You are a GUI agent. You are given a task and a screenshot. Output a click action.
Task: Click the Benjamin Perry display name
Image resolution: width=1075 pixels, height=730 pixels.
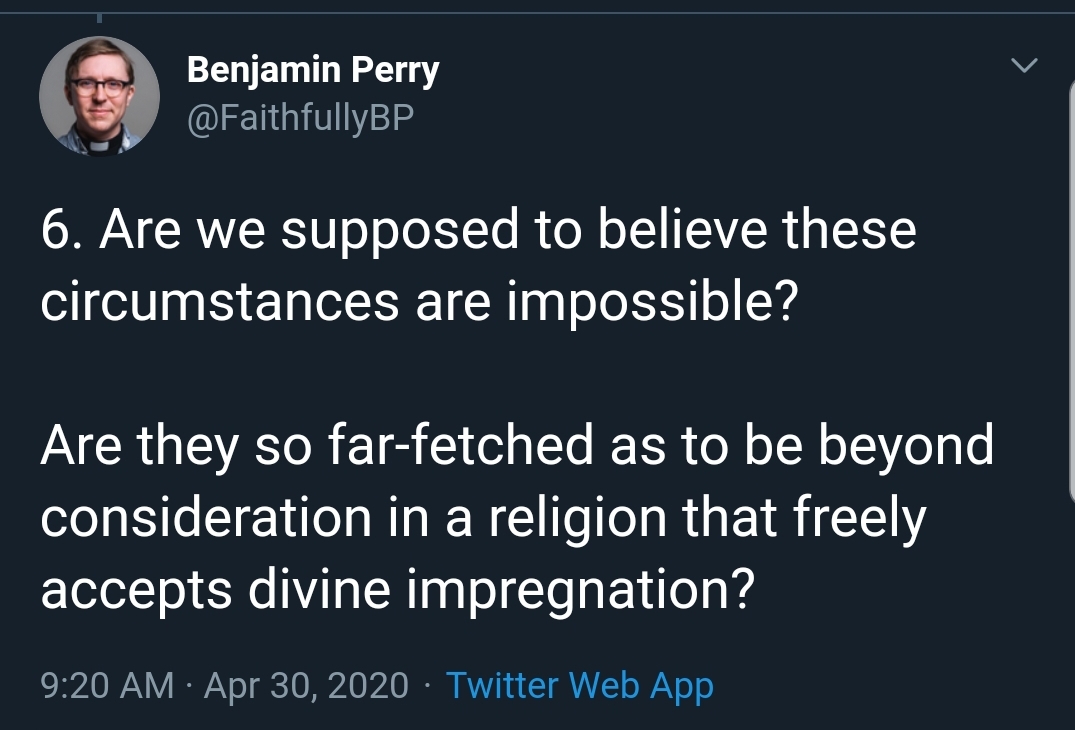312,70
